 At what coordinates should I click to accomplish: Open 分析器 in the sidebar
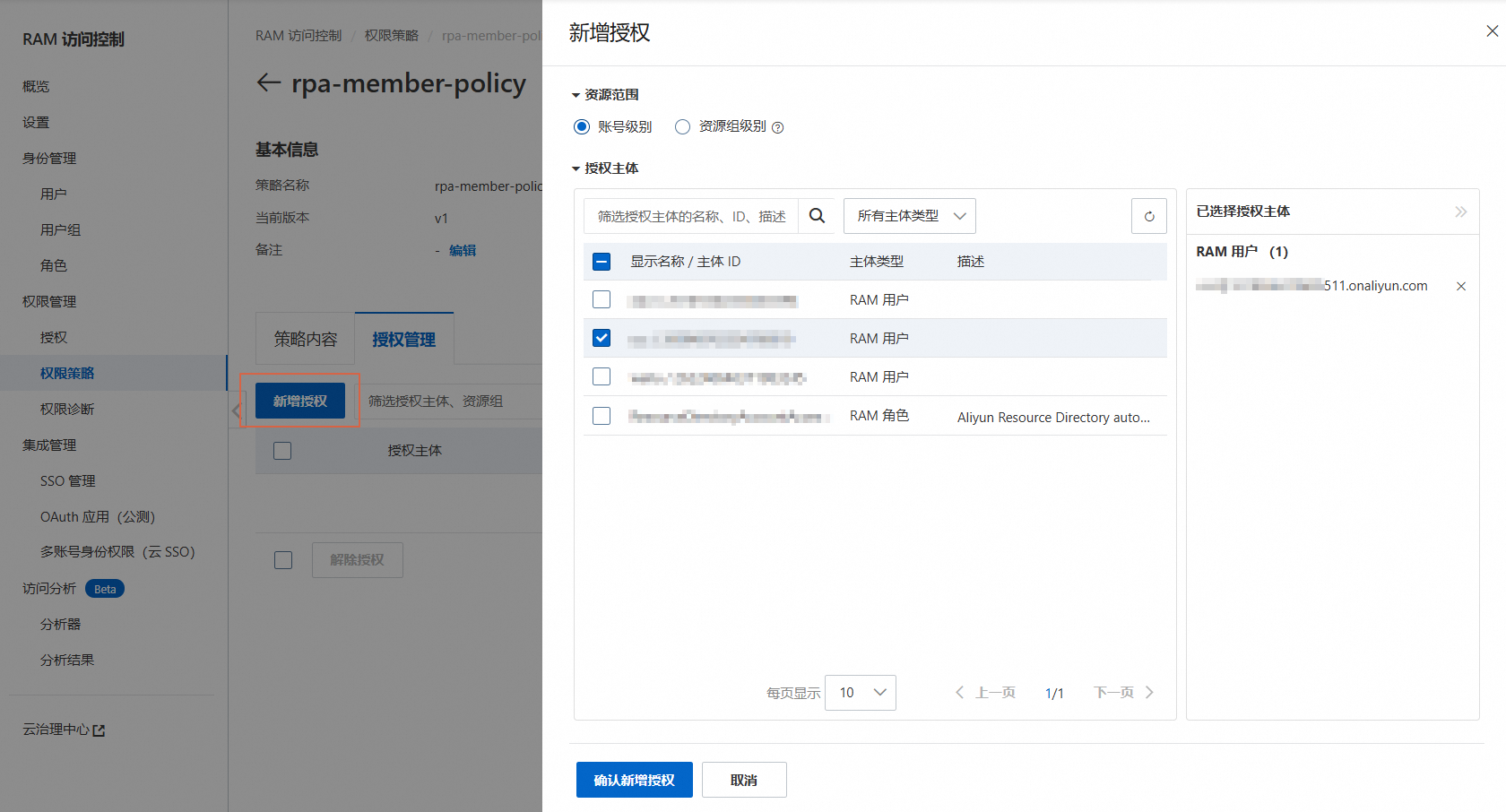(61, 624)
